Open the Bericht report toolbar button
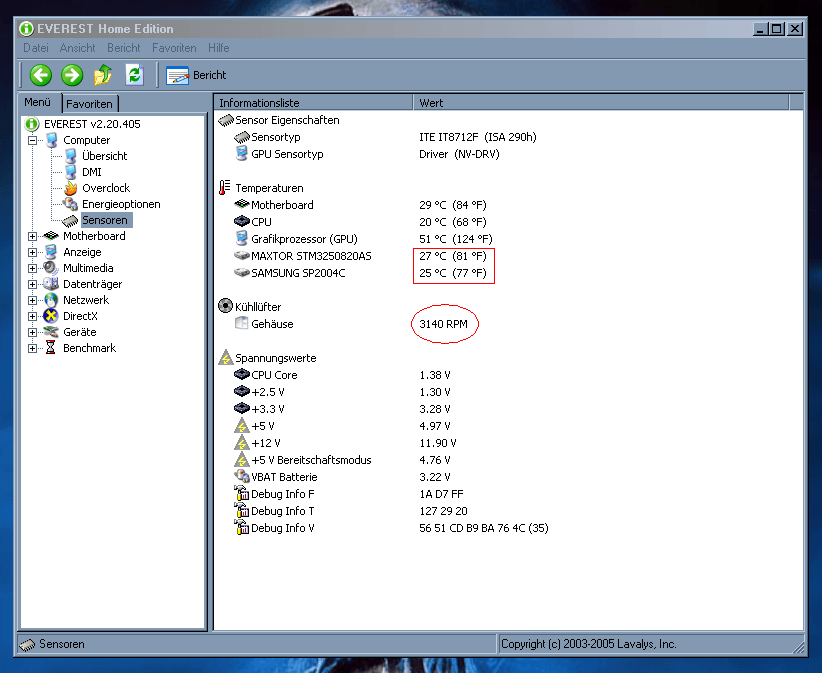Image resolution: width=822 pixels, height=673 pixels. pyautogui.click(x=196, y=75)
